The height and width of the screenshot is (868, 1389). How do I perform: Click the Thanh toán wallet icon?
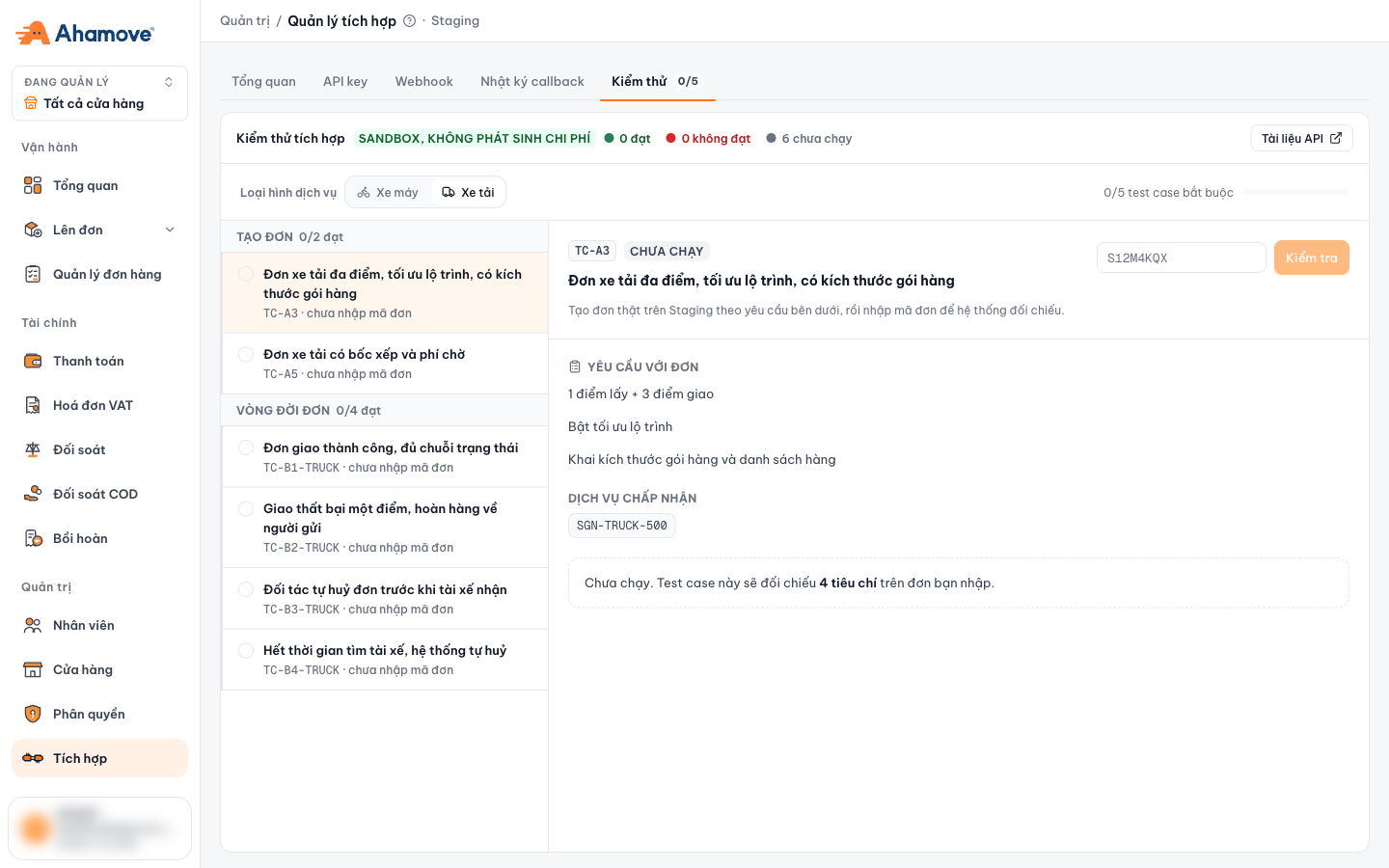click(x=33, y=361)
